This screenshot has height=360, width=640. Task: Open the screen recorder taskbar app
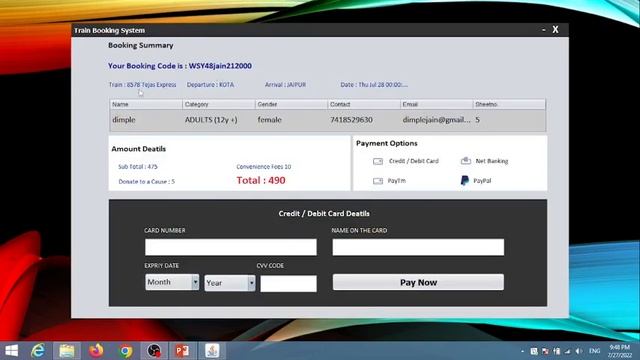(154, 351)
